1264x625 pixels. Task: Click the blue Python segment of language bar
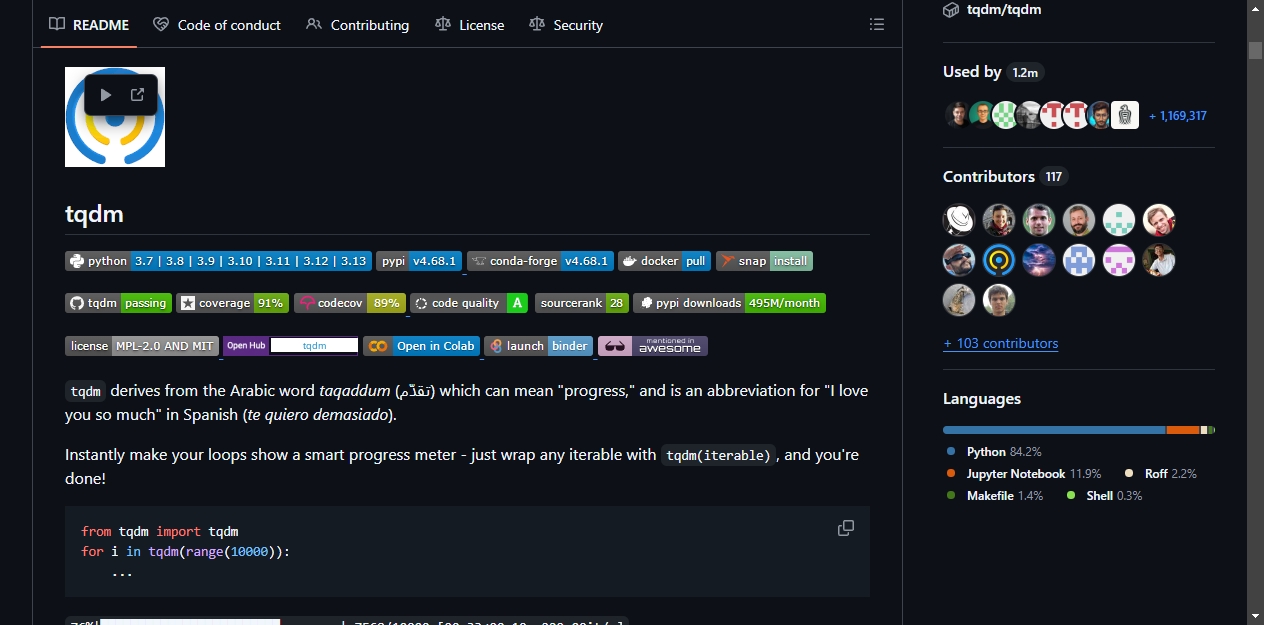[x=1054, y=430]
